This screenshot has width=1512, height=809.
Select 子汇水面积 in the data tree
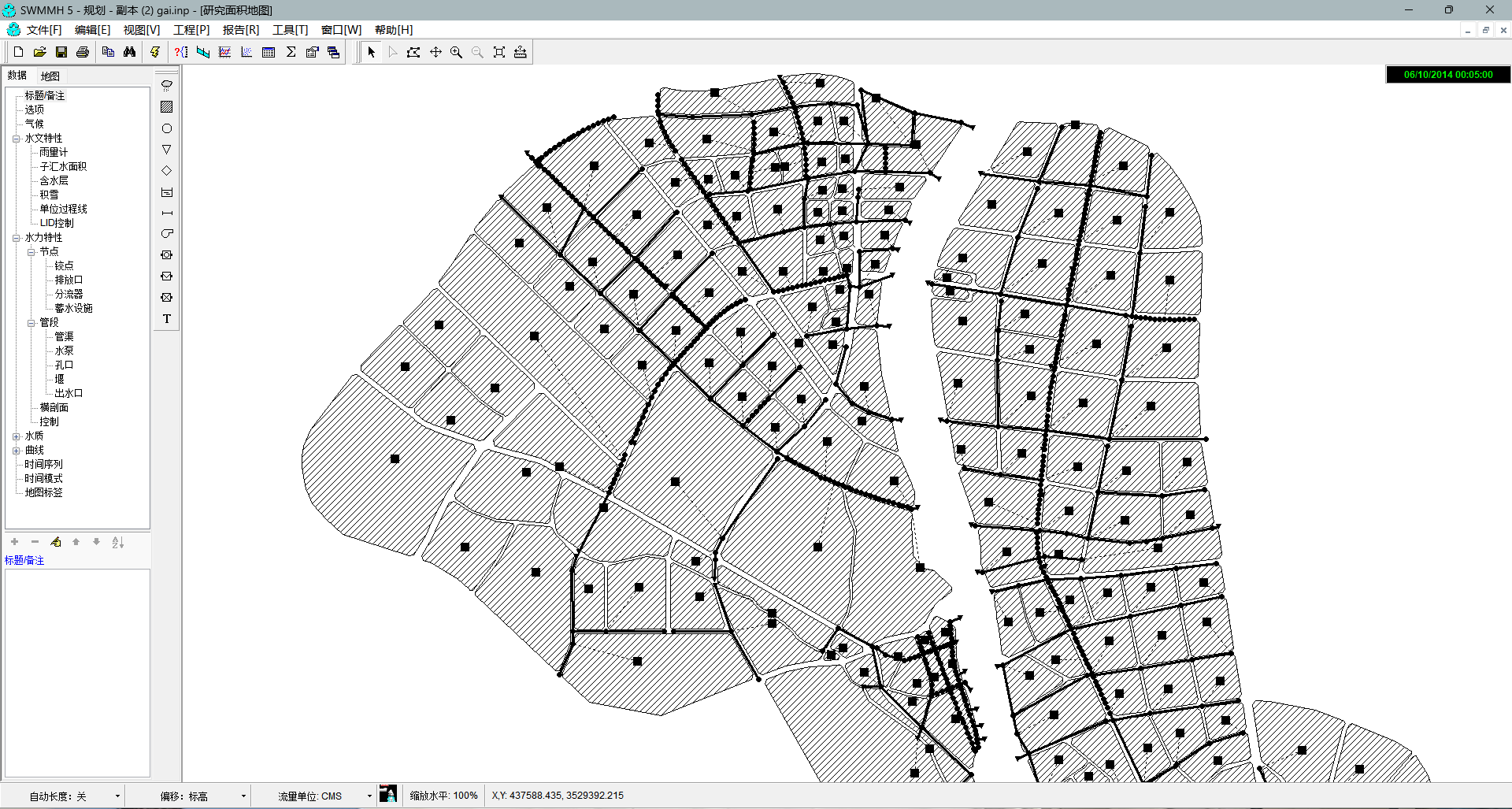point(63,167)
